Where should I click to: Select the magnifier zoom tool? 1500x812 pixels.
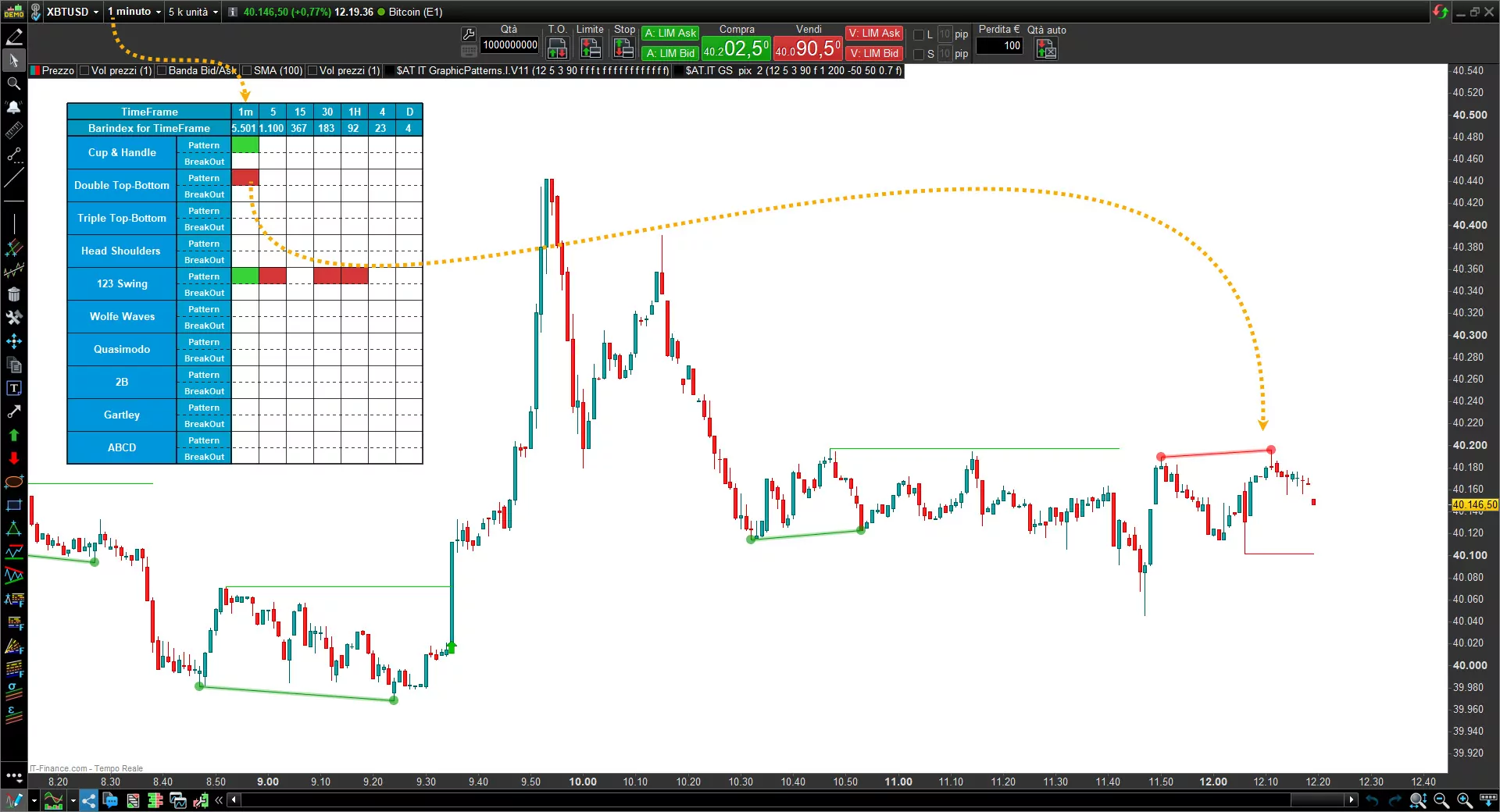(14, 84)
